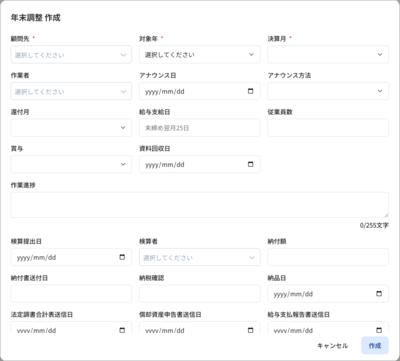Click the 償却資産申告書送信日 label

point(170,314)
